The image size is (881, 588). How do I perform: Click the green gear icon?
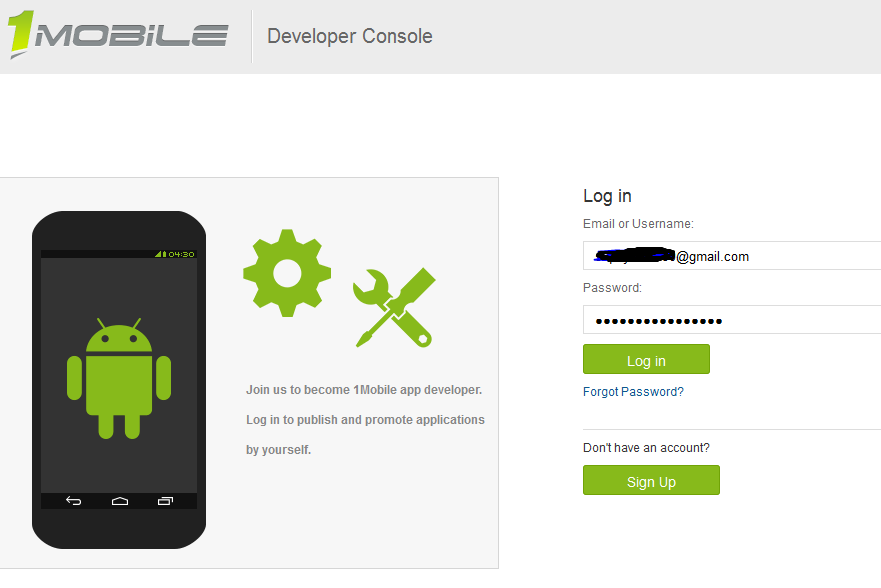[287, 273]
